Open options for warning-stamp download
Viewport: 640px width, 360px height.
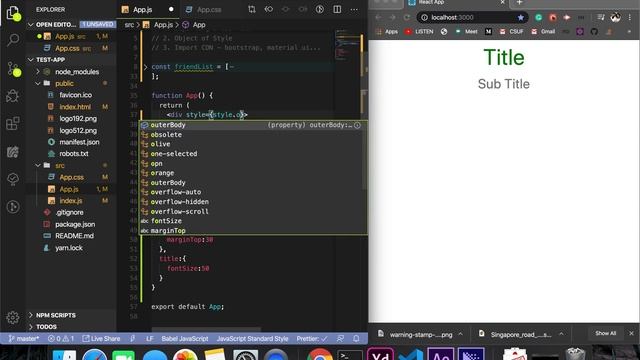[460, 334]
